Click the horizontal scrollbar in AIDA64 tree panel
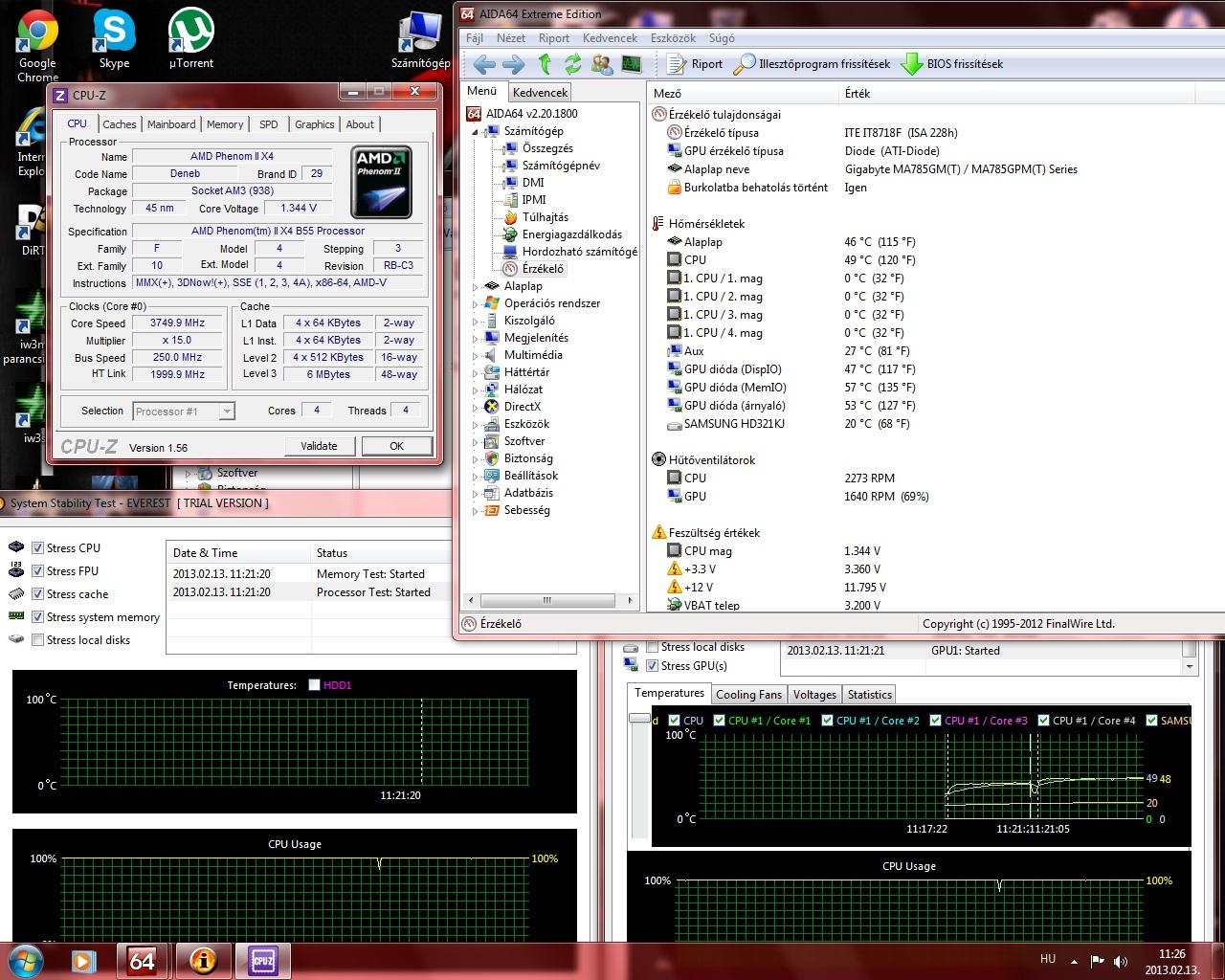Image resolution: width=1225 pixels, height=980 pixels. coord(548,601)
